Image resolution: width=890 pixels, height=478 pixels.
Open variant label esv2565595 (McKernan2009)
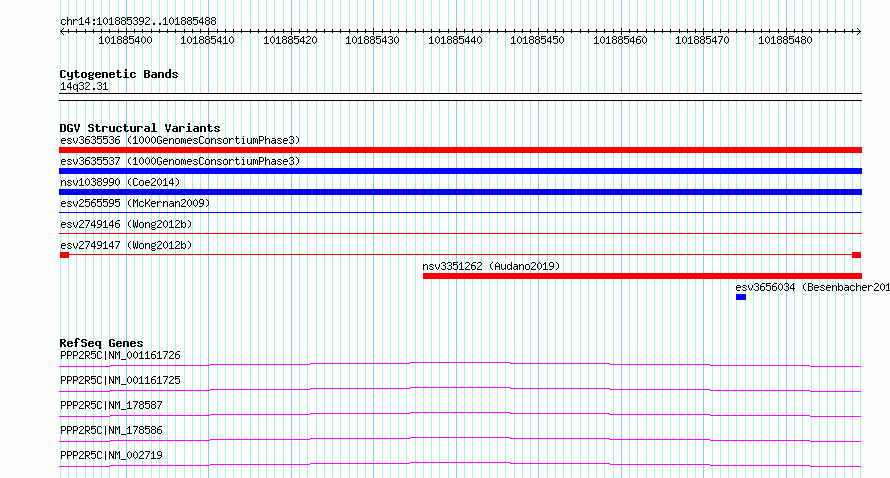135,203
